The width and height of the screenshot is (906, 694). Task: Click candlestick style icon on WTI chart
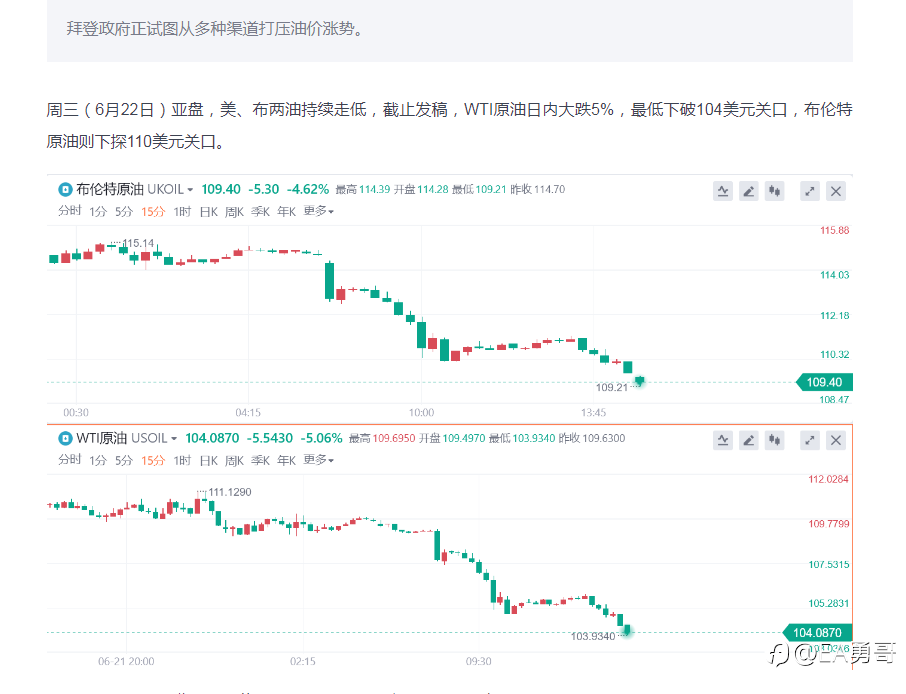pyautogui.click(x=774, y=440)
